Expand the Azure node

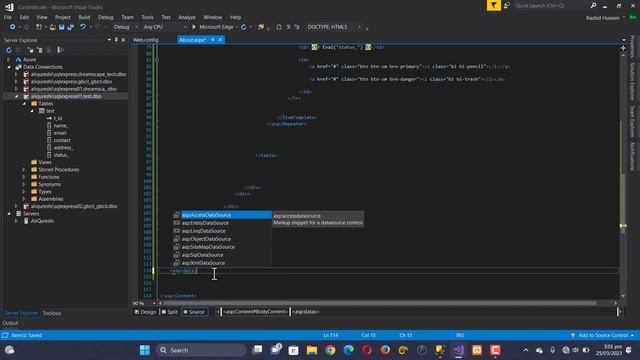(x=9, y=60)
